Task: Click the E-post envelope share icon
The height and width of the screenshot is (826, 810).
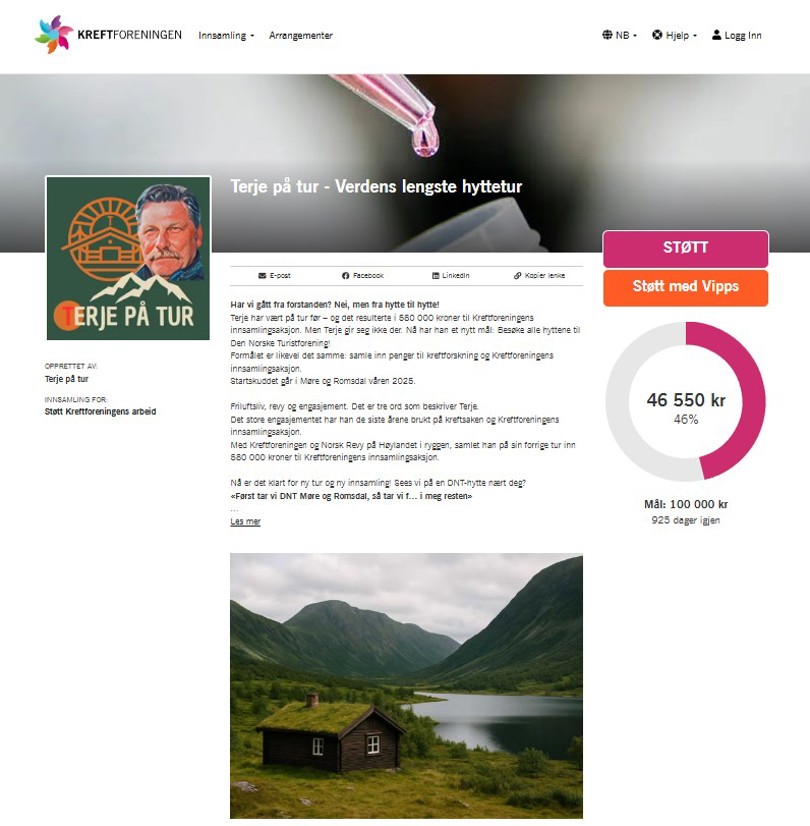Action: (x=262, y=276)
